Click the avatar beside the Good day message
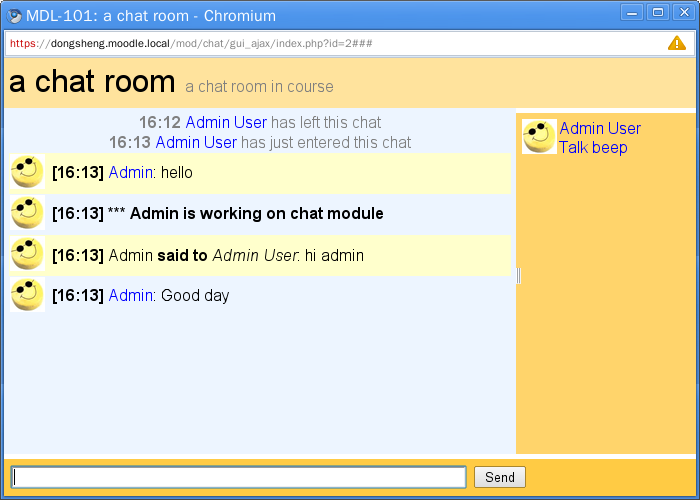 [x=27, y=295]
